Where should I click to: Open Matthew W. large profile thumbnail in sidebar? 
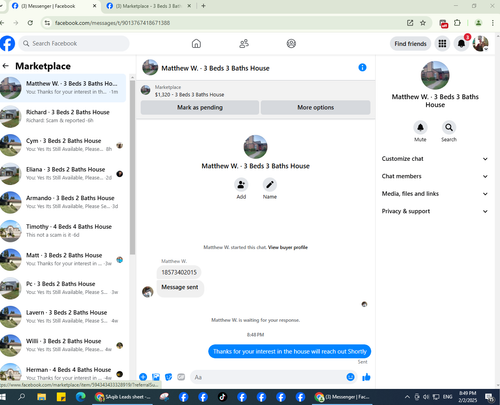(435, 75)
